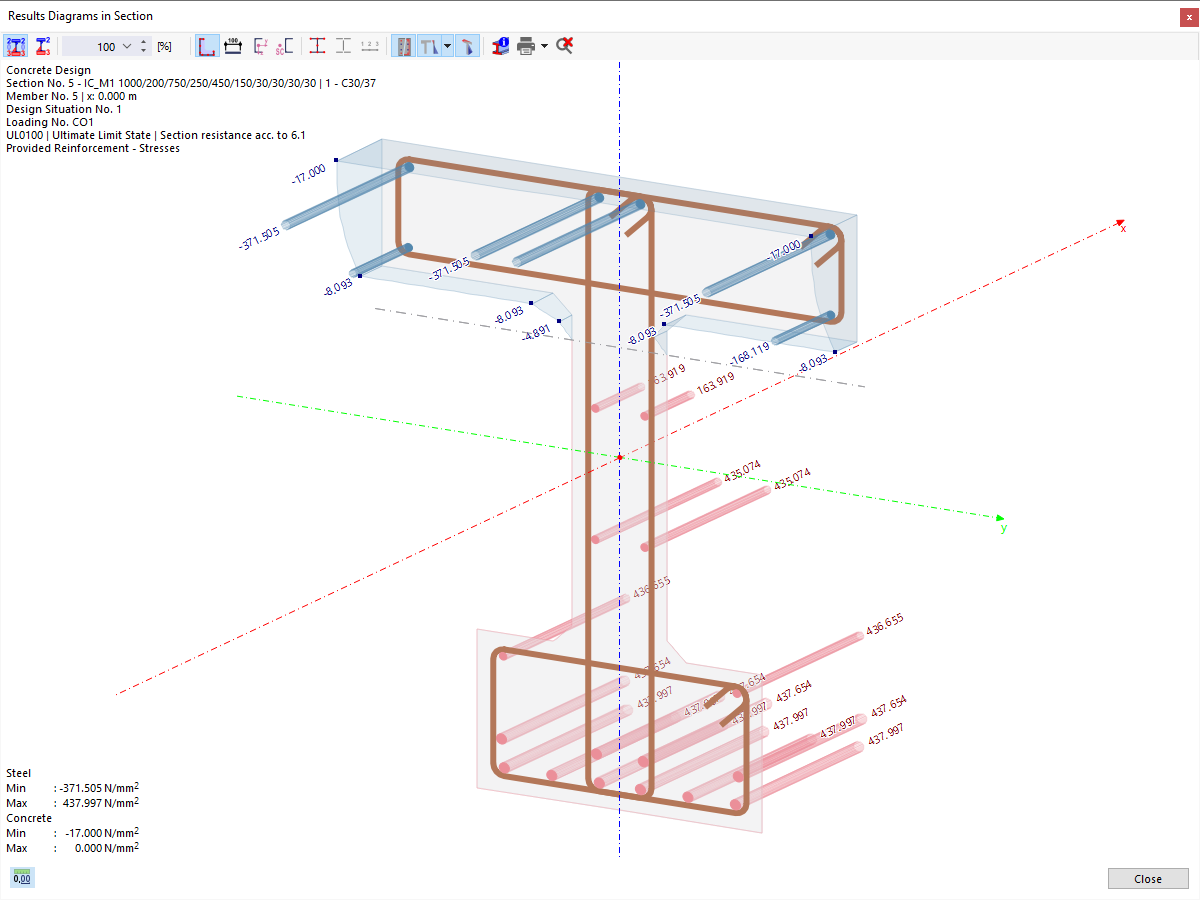Click the zoom percentage stepper arrows
The image size is (1200, 900).
[x=143, y=46]
